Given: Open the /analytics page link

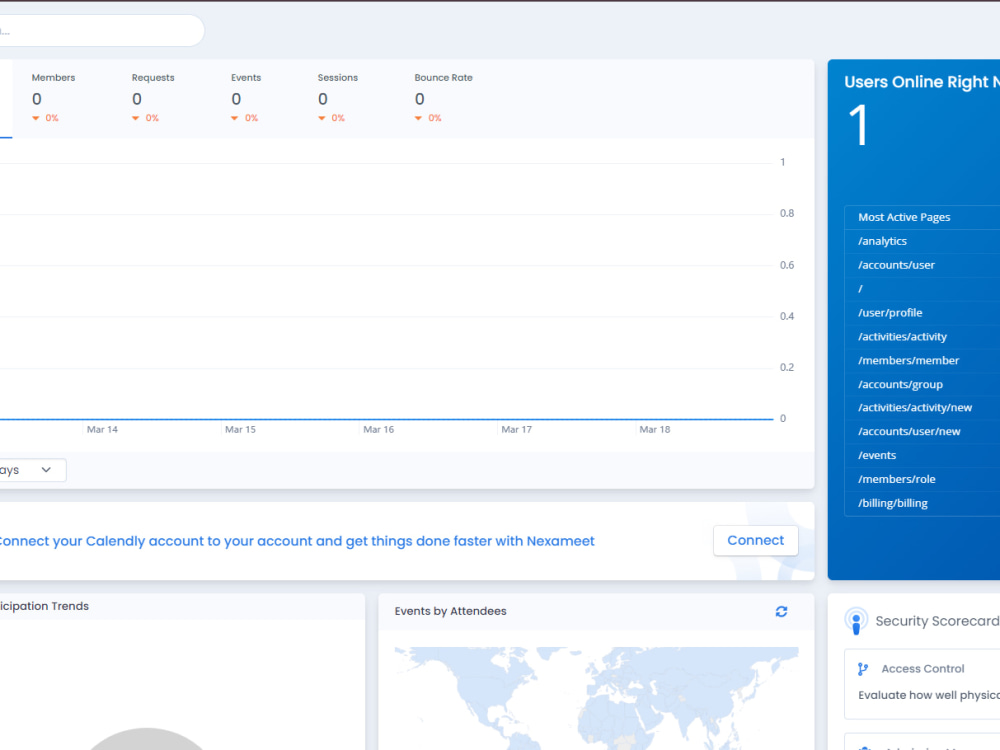Looking at the screenshot, I should (x=881, y=241).
